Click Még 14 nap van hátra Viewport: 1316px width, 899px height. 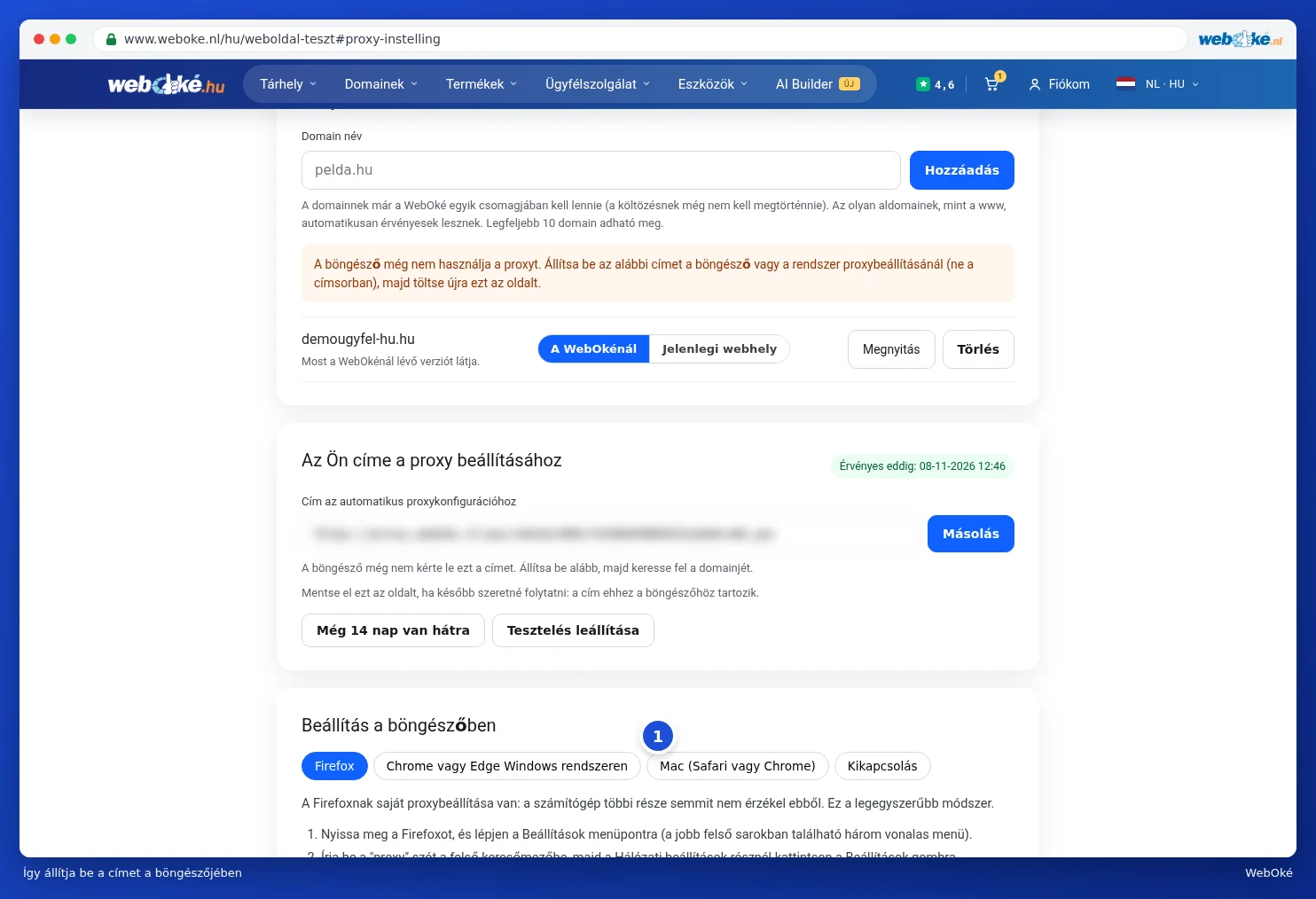[393, 630]
